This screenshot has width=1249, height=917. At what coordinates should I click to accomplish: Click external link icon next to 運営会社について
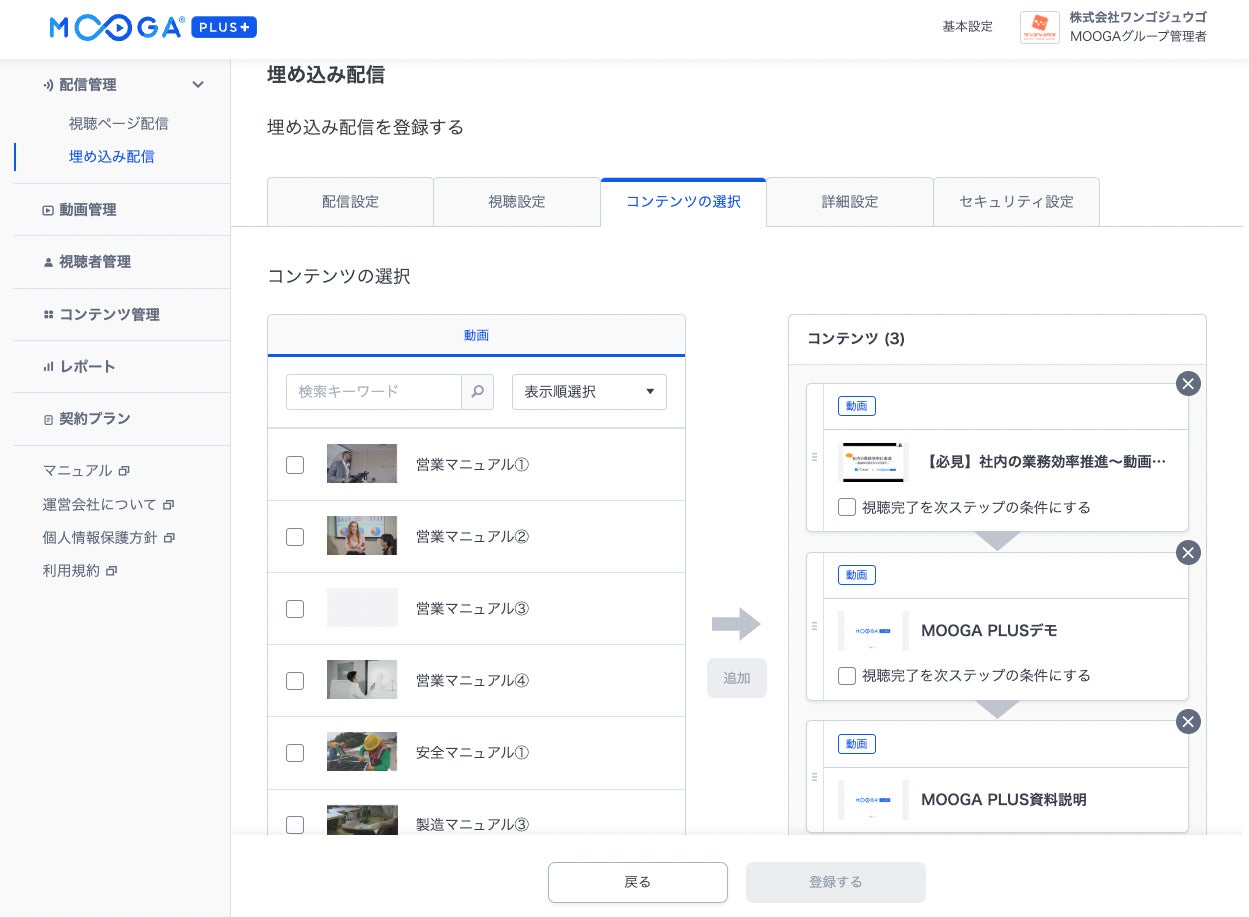(x=168, y=505)
